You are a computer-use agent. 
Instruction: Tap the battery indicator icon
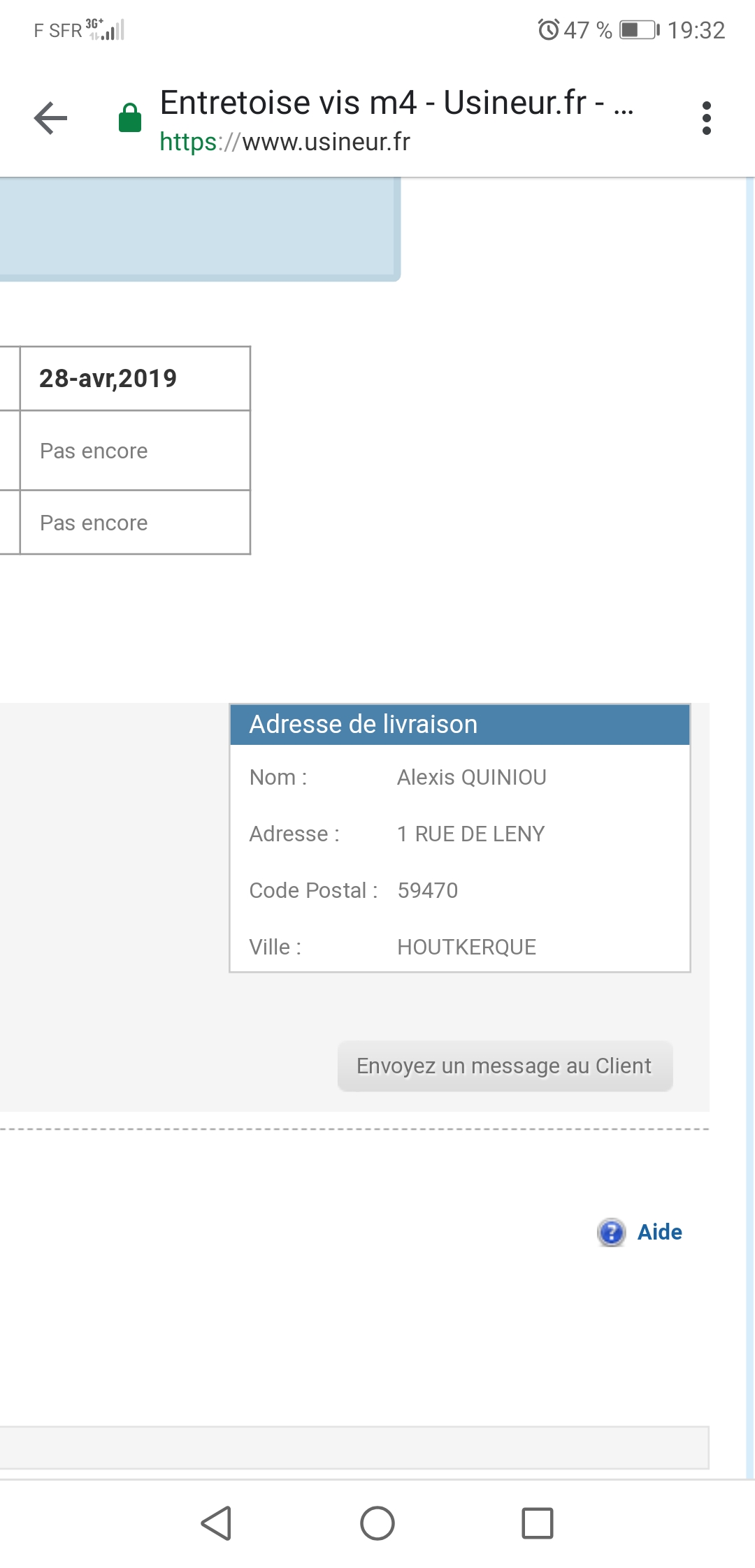pos(640,30)
